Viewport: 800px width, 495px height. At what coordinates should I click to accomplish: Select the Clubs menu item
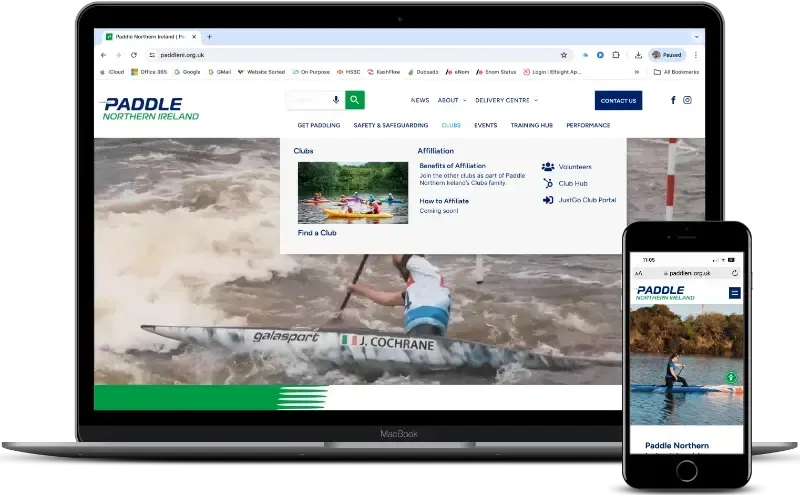pyautogui.click(x=451, y=125)
